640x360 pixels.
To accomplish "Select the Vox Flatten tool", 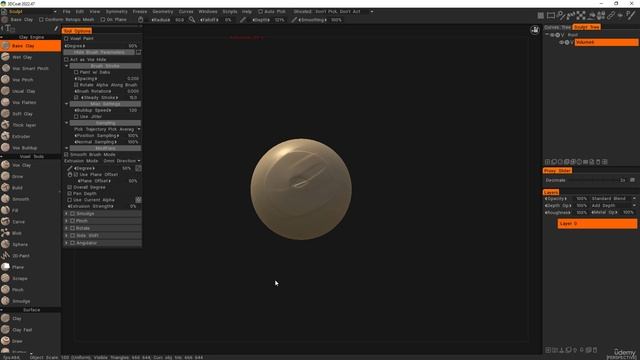I will (31, 102).
